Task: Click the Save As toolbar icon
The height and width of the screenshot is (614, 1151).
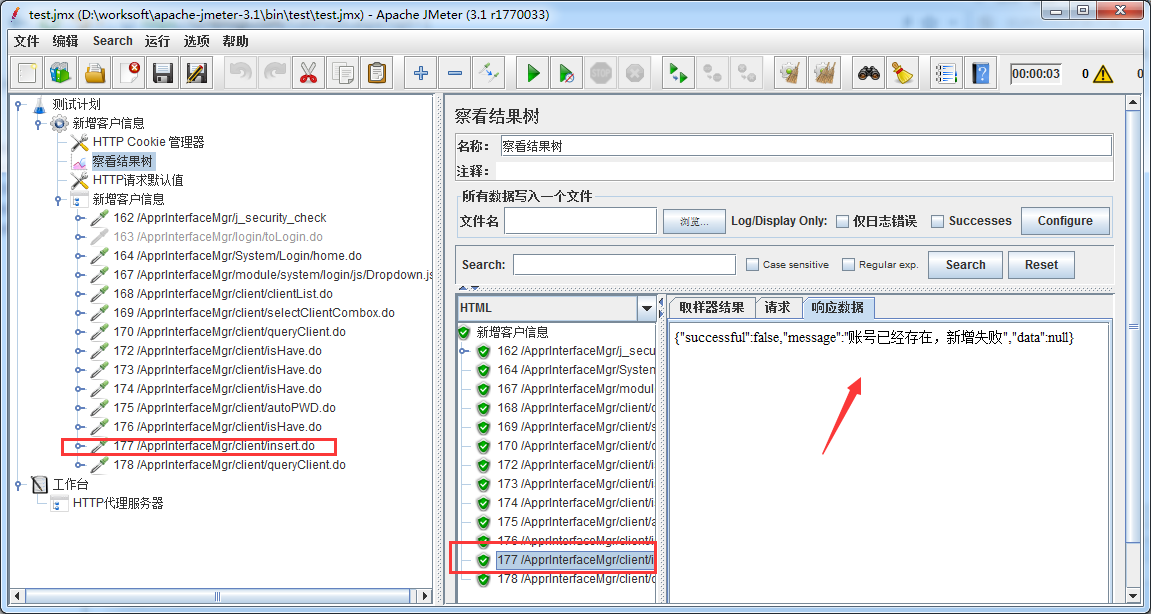Action: point(196,73)
